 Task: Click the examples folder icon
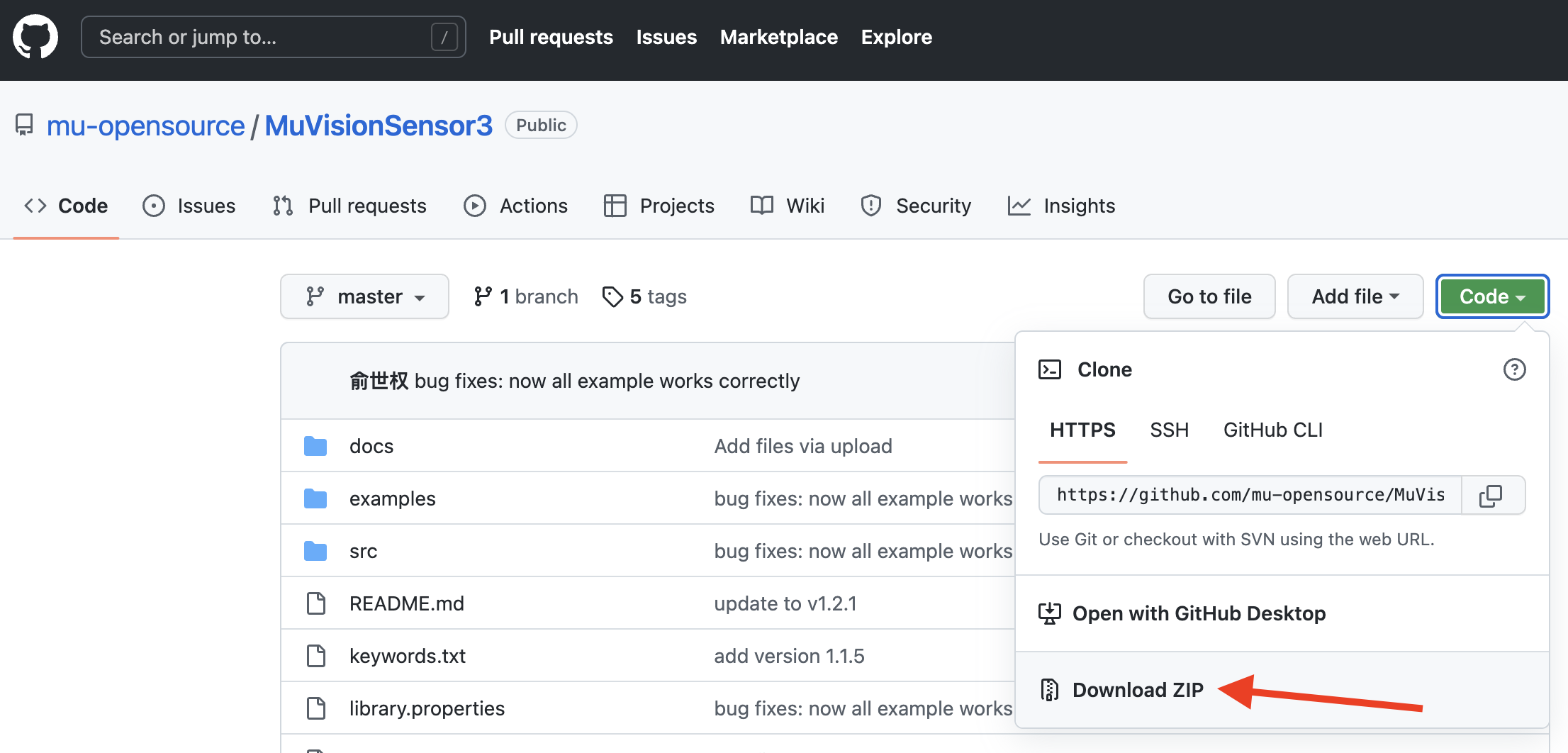[x=315, y=498]
